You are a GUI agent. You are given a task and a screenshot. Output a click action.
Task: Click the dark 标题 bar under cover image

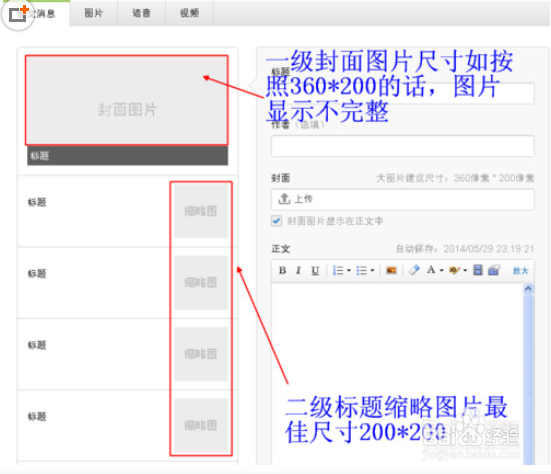pyautogui.click(x=128, y=156)
